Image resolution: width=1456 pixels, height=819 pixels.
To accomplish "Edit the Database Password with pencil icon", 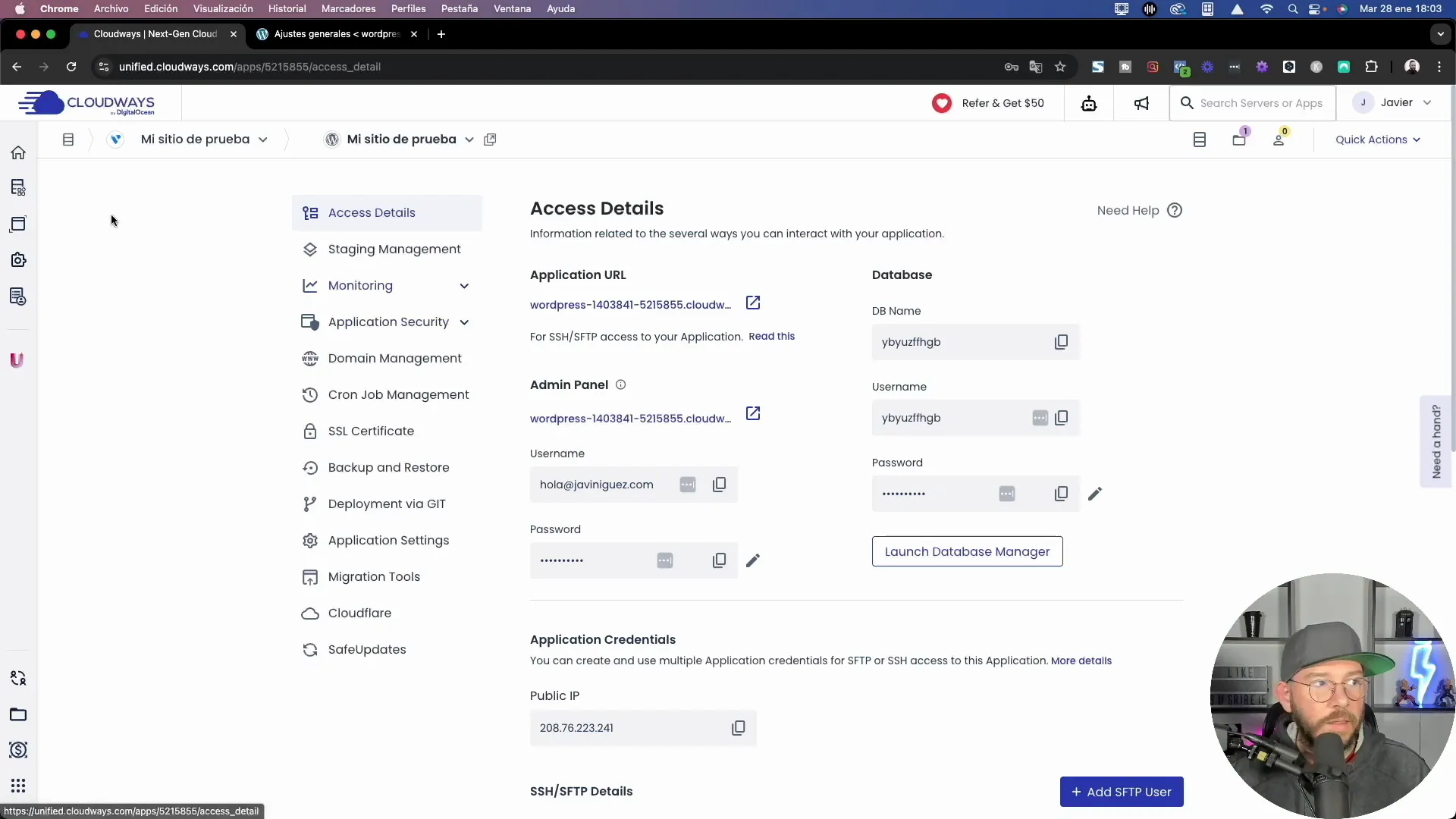I will click(1094, 494).
